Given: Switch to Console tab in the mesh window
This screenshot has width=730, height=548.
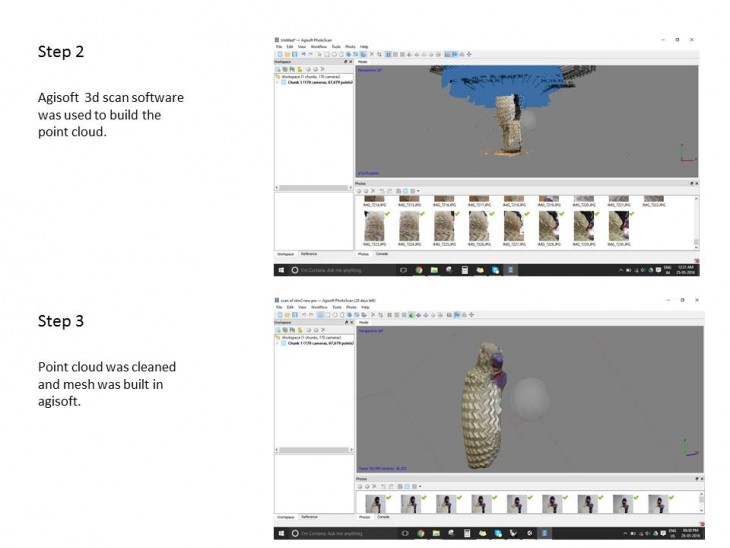Looking at the screenshot, I should point(383,517).
